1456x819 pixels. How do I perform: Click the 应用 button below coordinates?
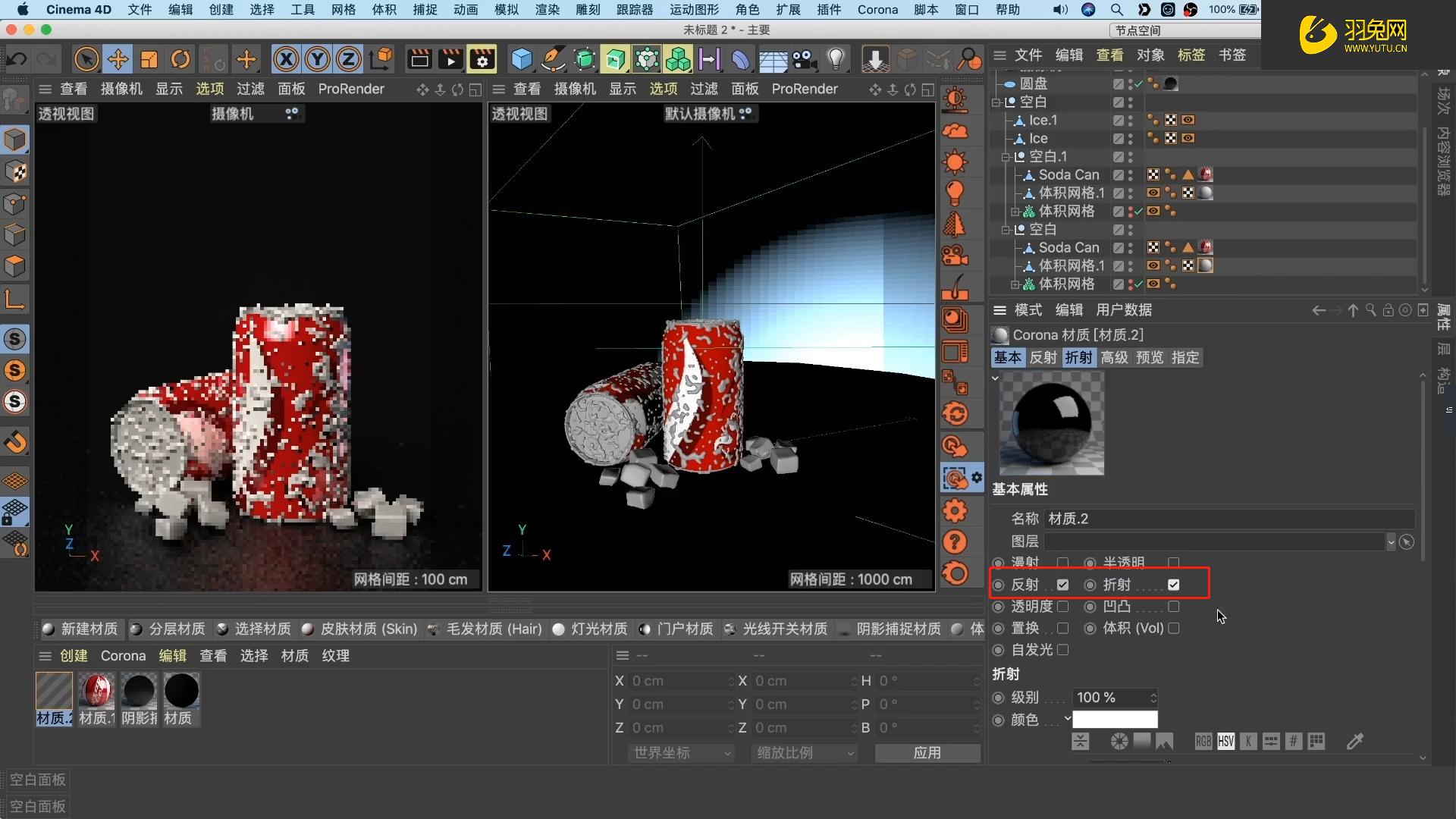[x=927, y=753]
